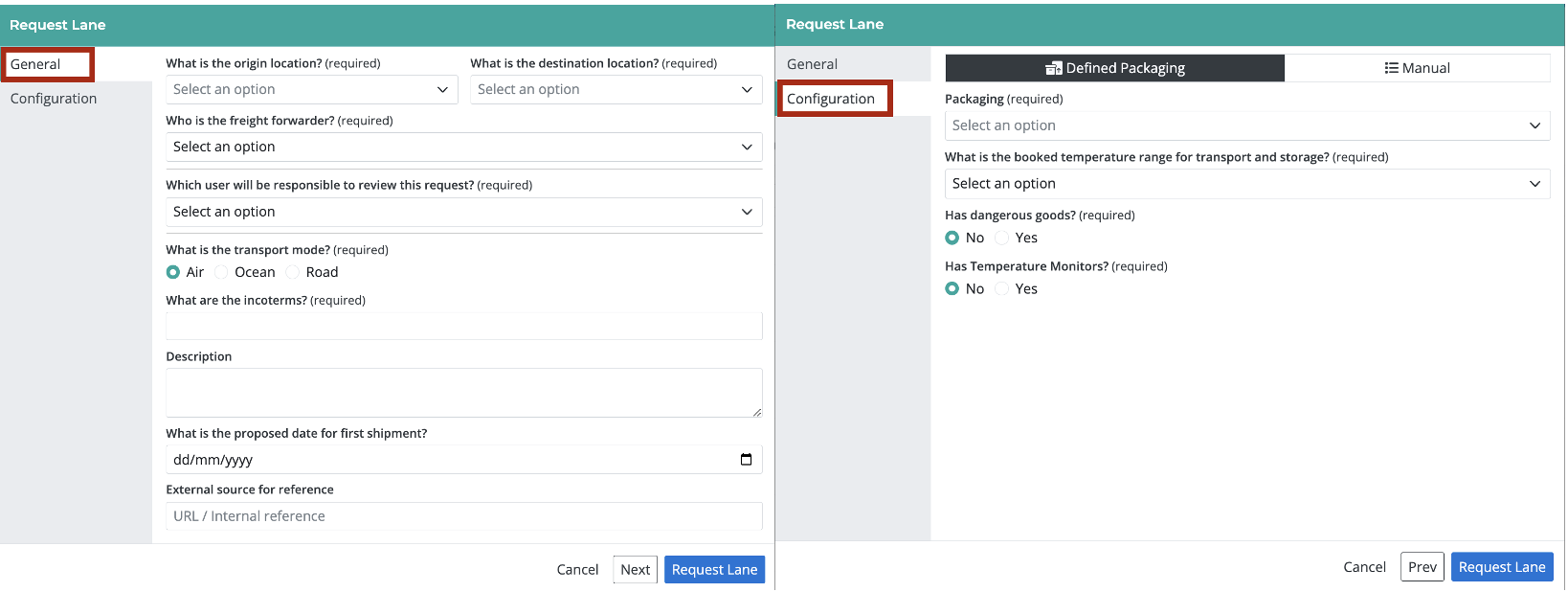1568x592 pixels.
Task: Open the destination location dropdown
Action: click(x=616, y=89)
